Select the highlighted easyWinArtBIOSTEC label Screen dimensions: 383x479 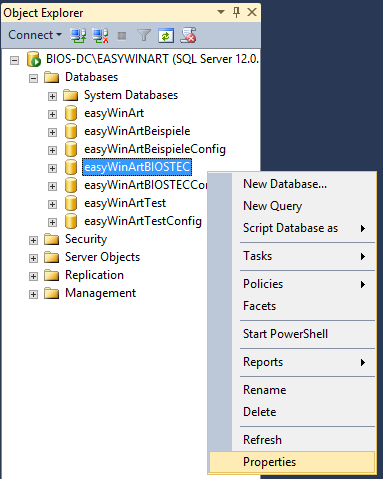point(137,167)
